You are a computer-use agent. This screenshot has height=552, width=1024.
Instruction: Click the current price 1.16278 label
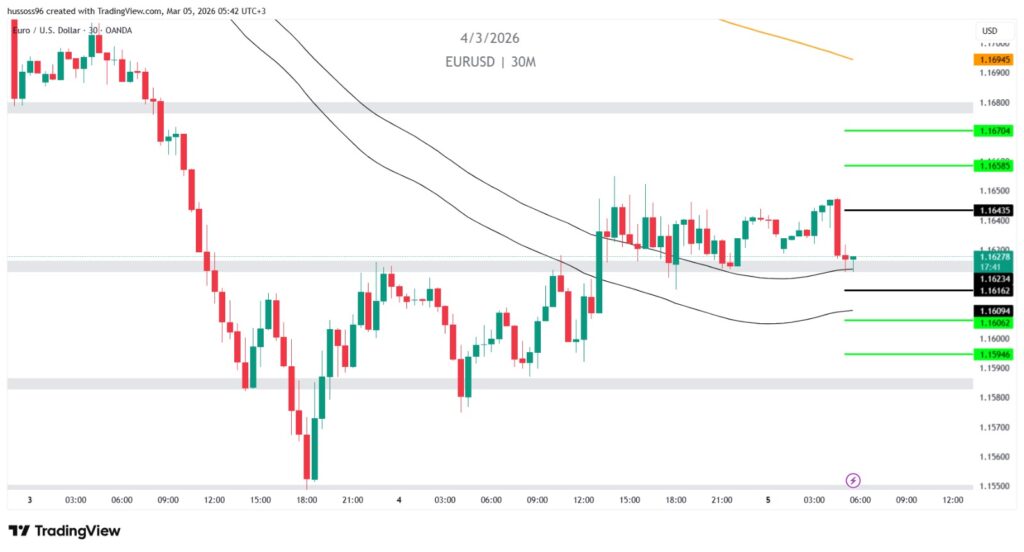(x=995, y=257)
